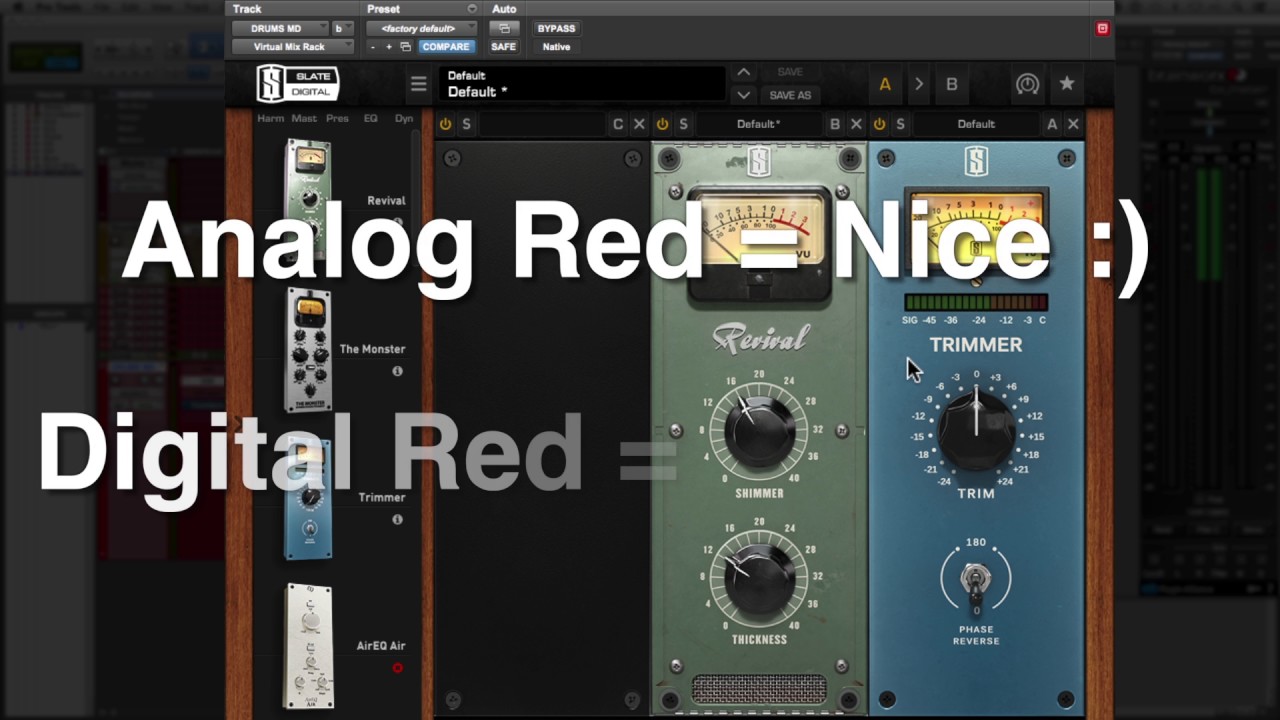
Task: Click the Trimmer TRIM knob
Action: pyautogui.click(x=976, y=430)
